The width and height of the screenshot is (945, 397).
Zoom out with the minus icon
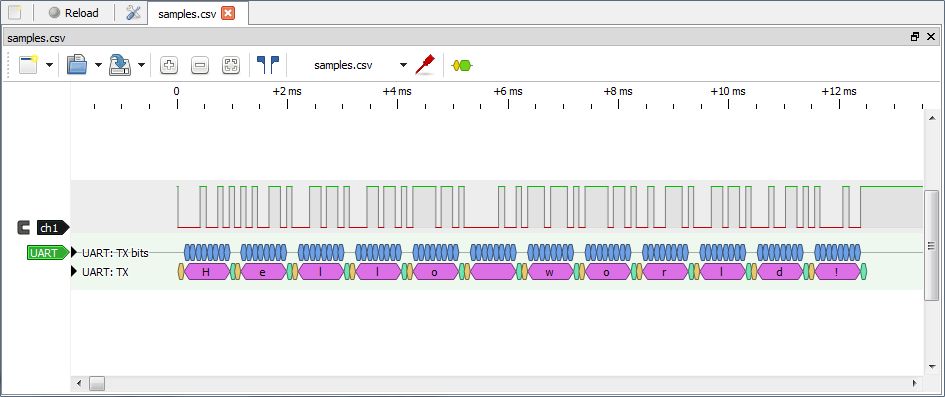tap(199, 65)
